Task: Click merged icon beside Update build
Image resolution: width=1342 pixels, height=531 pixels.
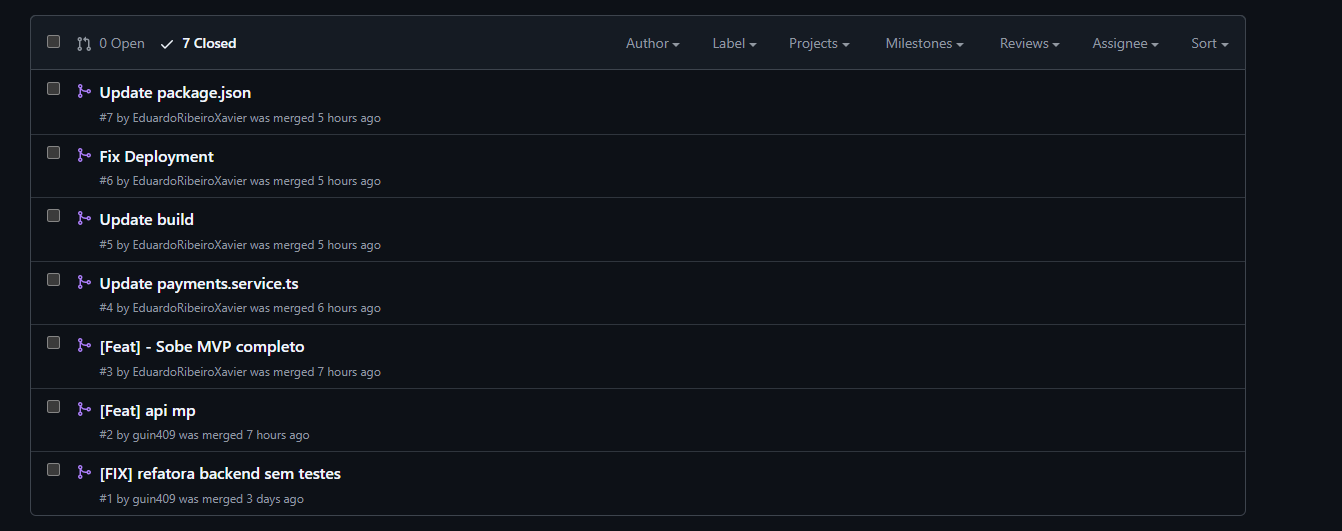Action: pos(84,218)
